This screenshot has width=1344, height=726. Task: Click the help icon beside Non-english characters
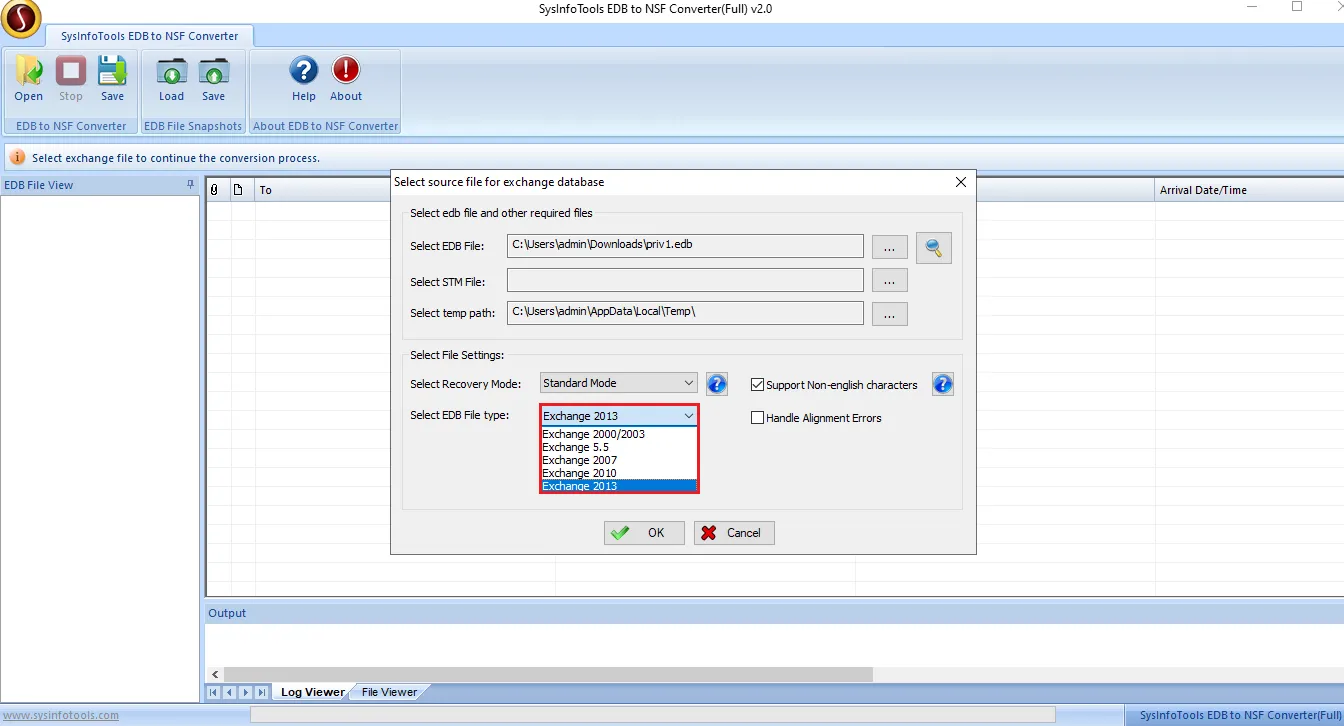click(x=942, y=384)
